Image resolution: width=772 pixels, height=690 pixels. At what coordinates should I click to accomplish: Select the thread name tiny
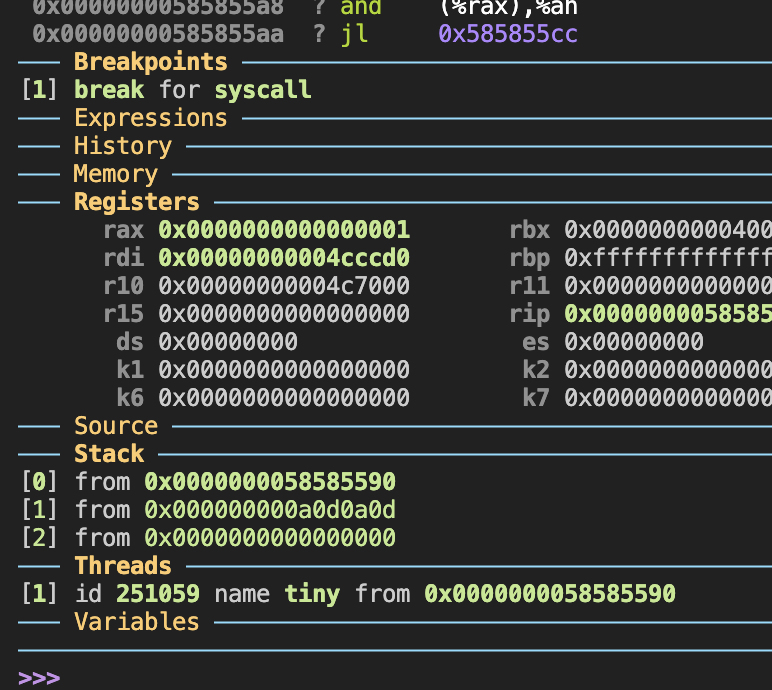click(x=312, y=594)
